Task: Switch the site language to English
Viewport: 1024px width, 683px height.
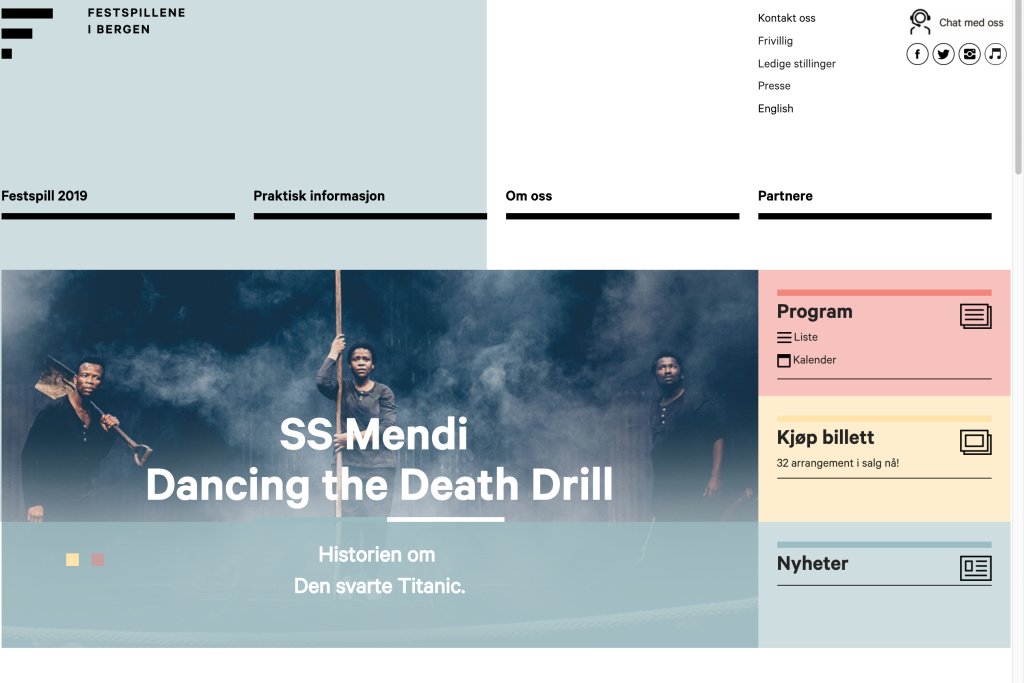Action: click(x=775, y=109)
